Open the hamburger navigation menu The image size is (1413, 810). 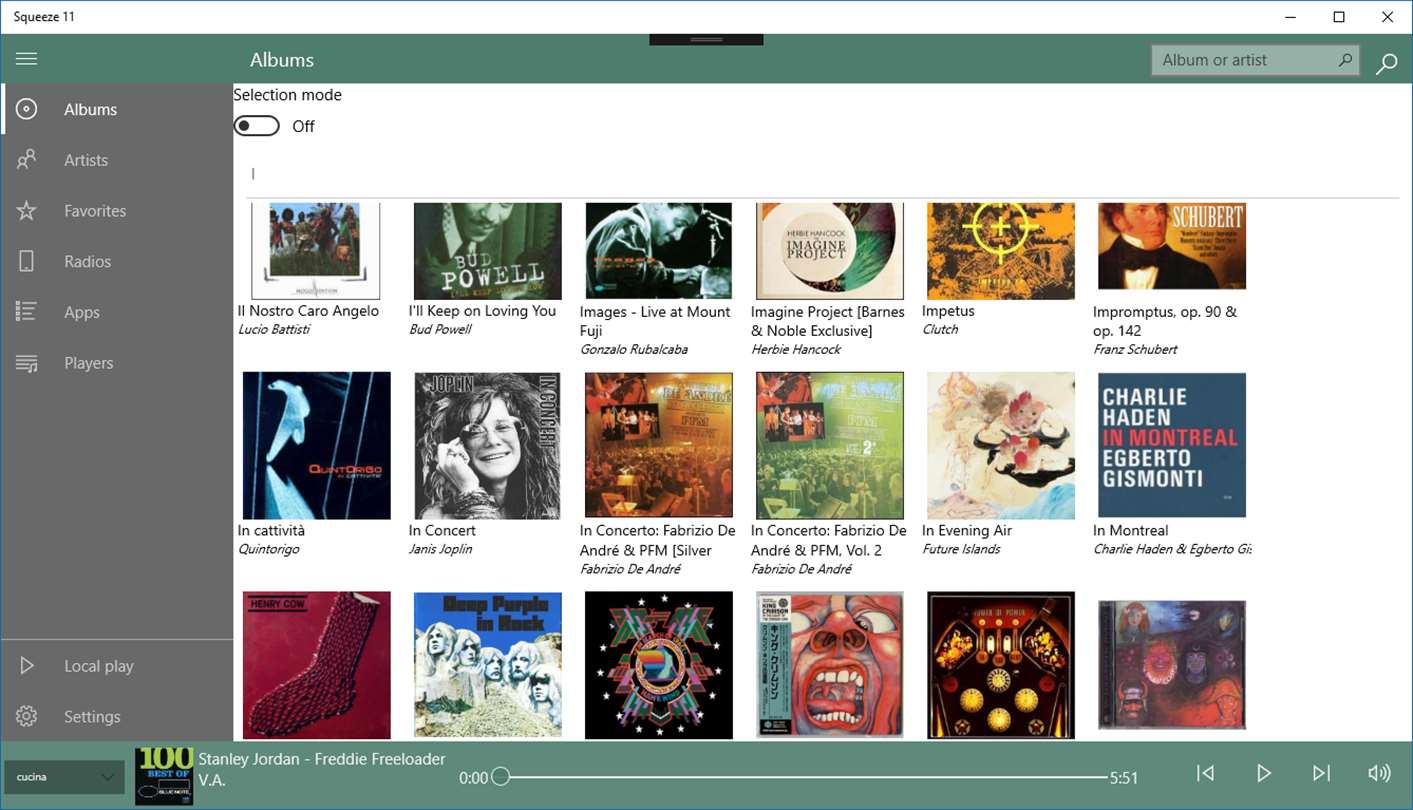tap(27, 59)
